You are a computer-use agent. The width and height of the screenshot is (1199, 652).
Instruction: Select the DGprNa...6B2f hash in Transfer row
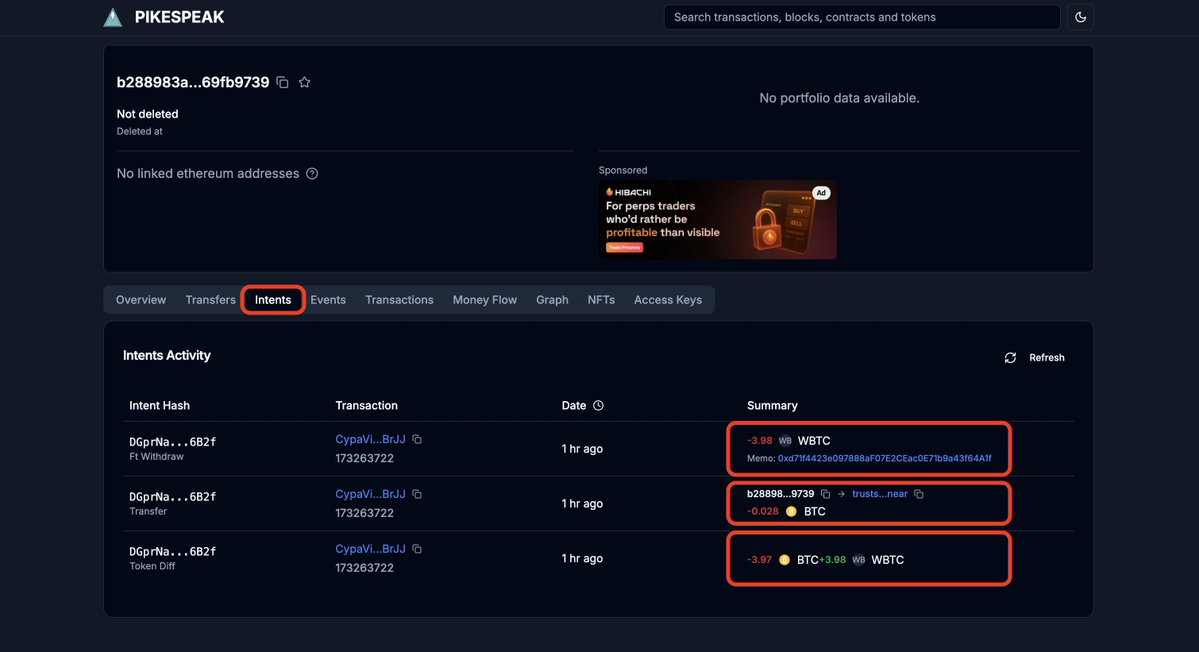point(172,497)
